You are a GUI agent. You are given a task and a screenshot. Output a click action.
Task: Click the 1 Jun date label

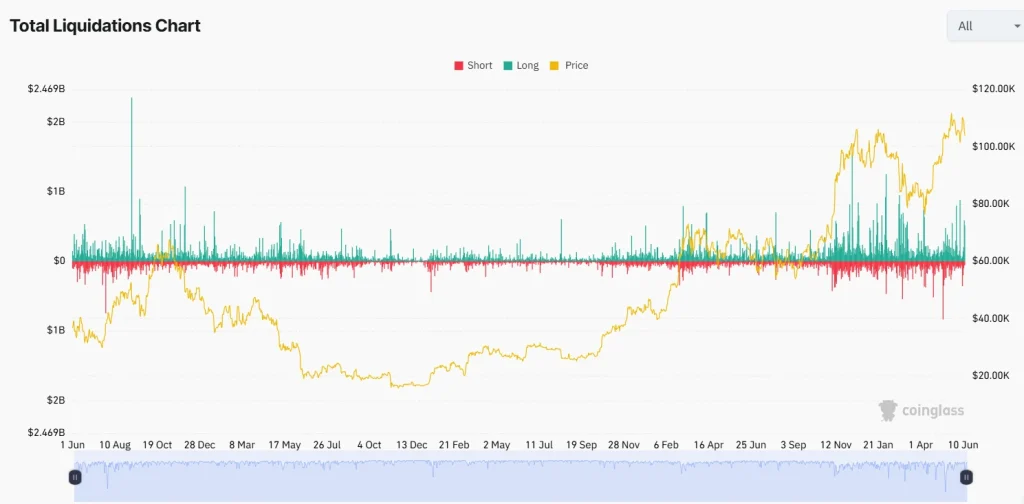tap(72, 445)
